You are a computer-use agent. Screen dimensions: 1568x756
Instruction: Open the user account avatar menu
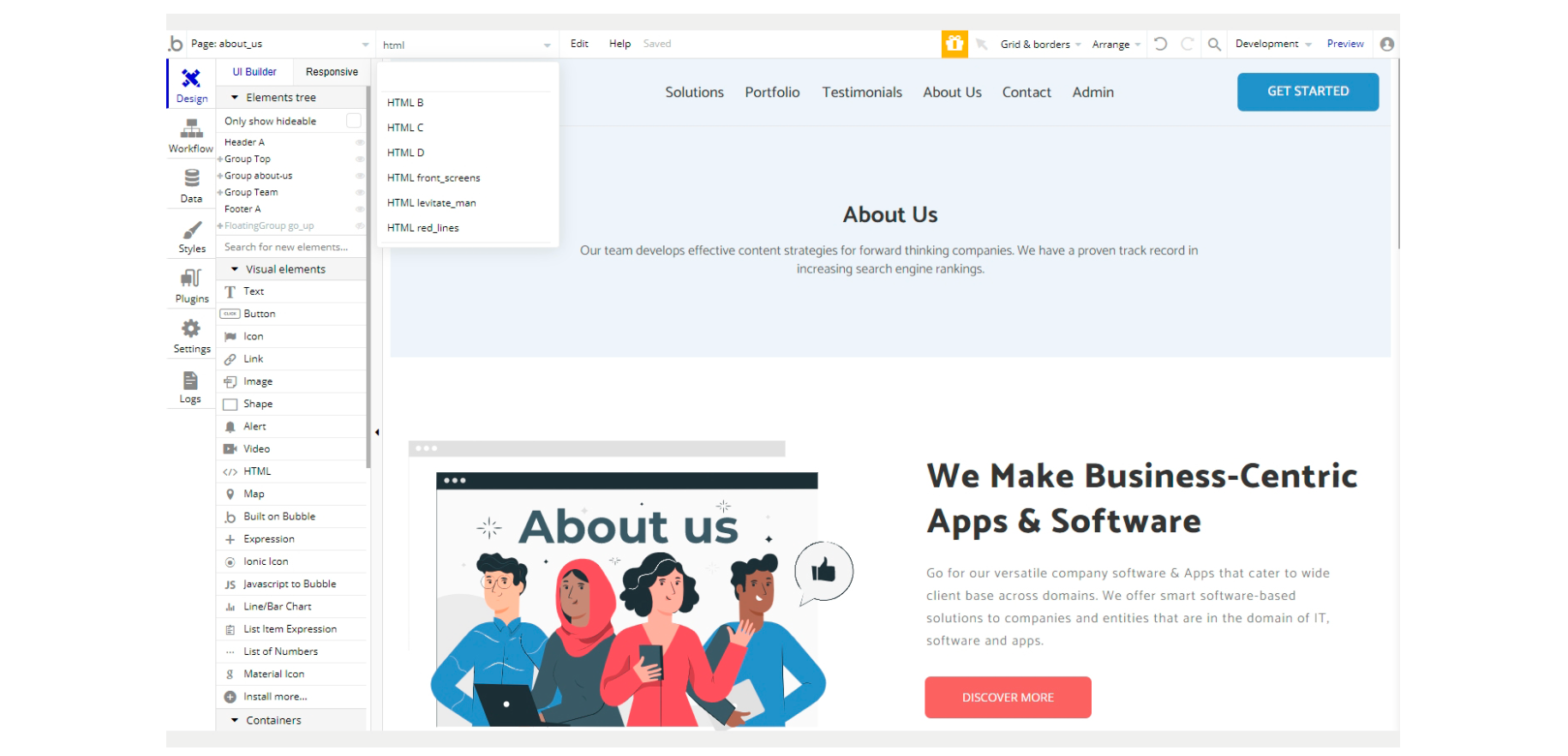click(1386, 44)
